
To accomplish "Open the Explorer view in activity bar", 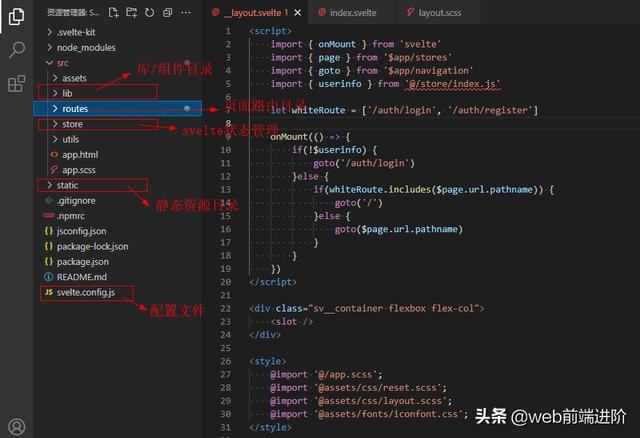I will point(16,16).
